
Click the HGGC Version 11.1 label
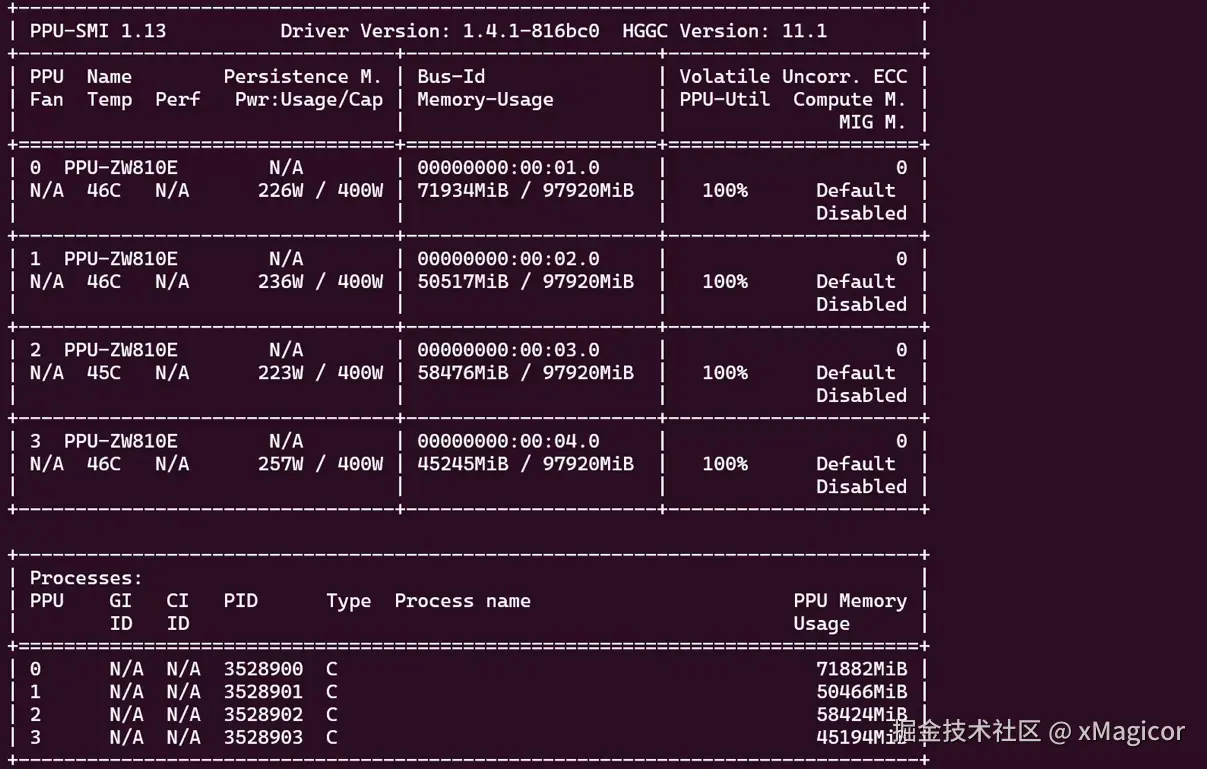point(724,30)
